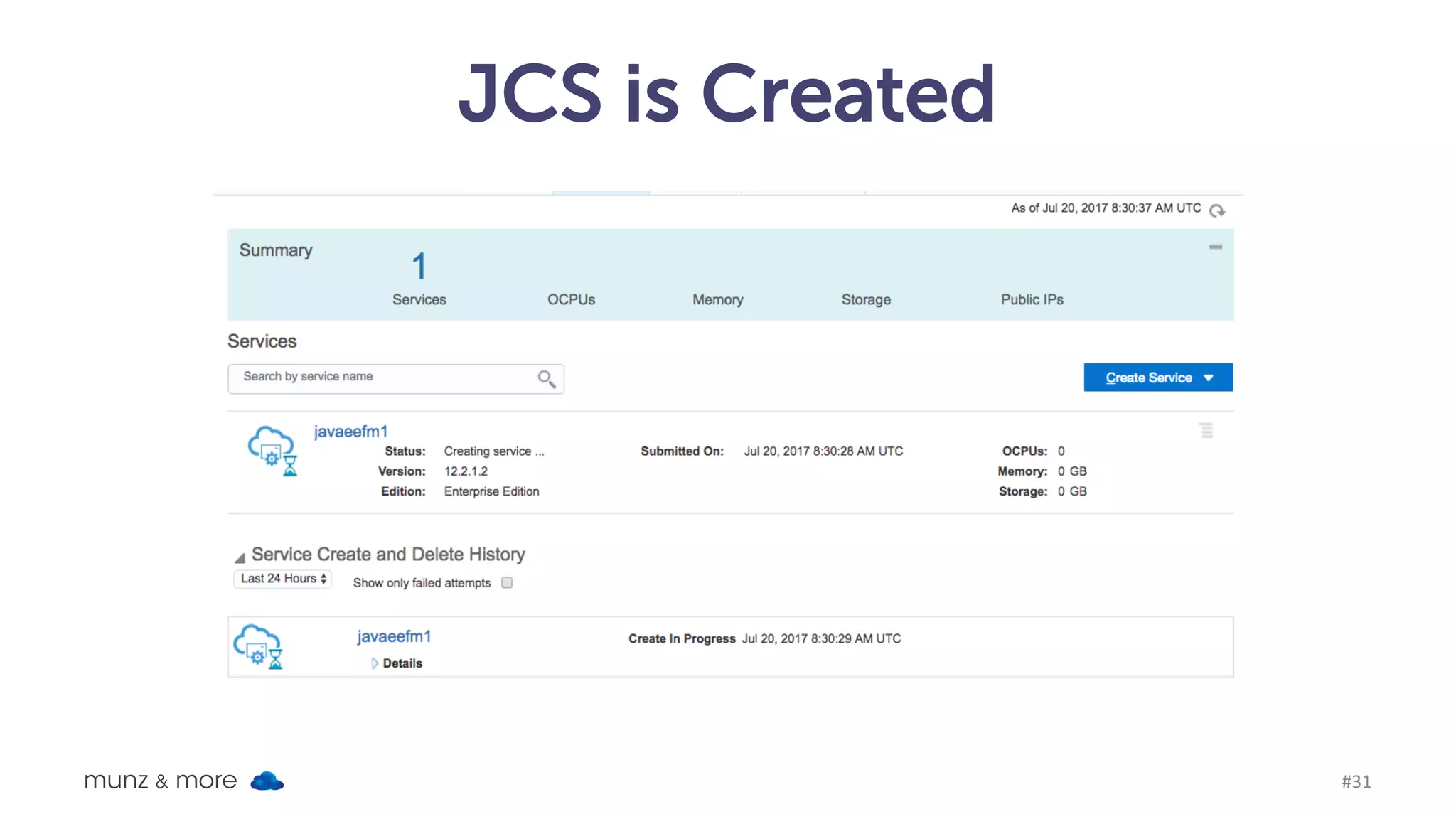The image size is (1456, 819).
Task: Click the search magnifier icon
Action: pos(546,379)
